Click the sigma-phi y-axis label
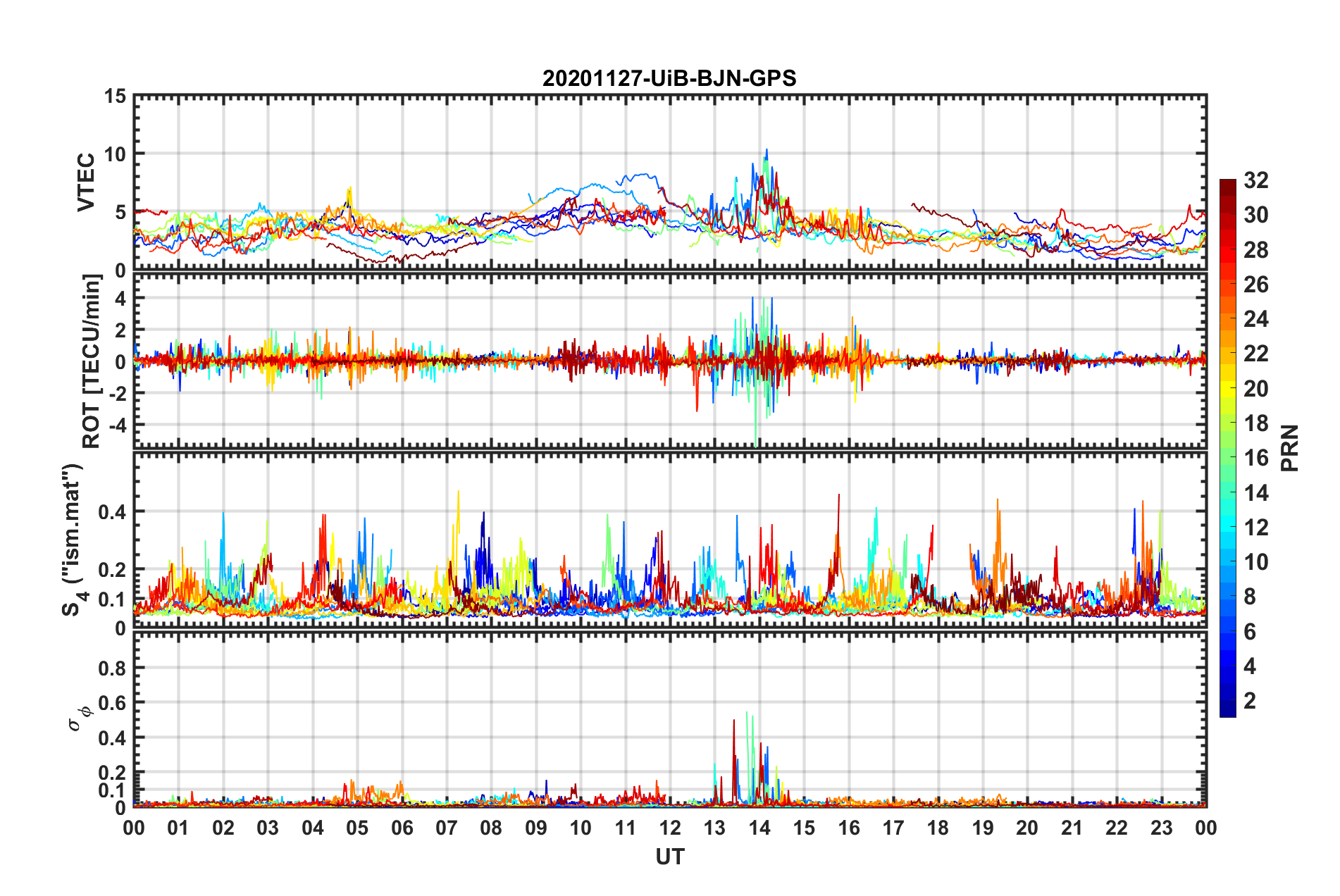The height and width of the screenshot is (896, 1340). (79, 719)
